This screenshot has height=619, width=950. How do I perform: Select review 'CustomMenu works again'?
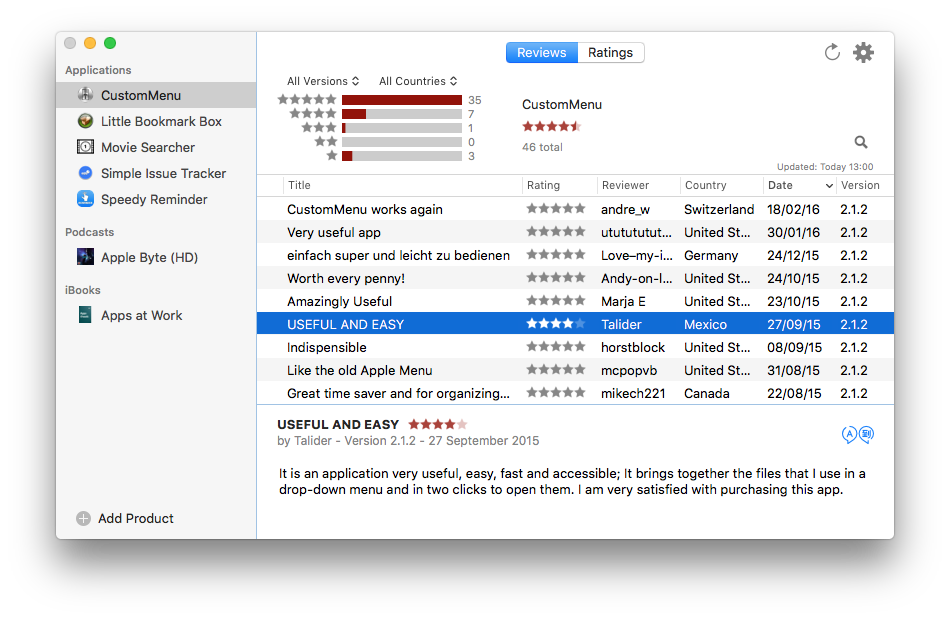[576, 210]
